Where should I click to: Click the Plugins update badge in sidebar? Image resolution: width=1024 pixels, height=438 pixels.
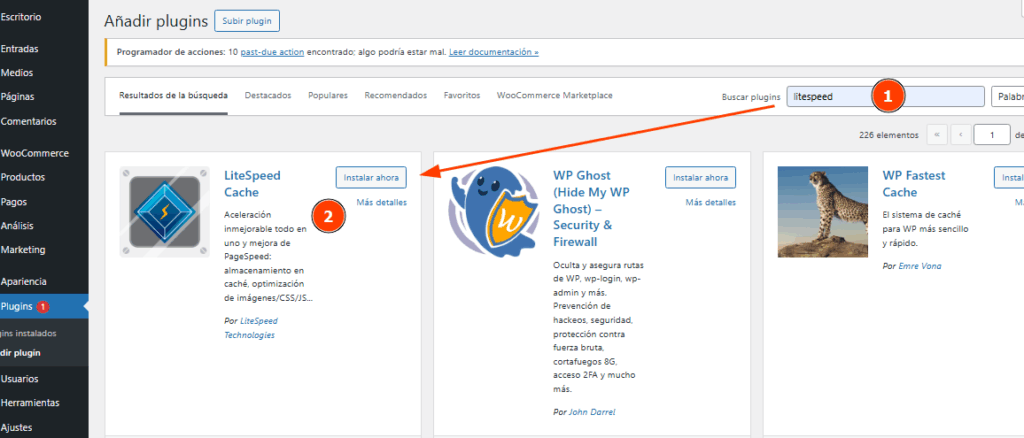pyautogui.click(x=43, y=306)
